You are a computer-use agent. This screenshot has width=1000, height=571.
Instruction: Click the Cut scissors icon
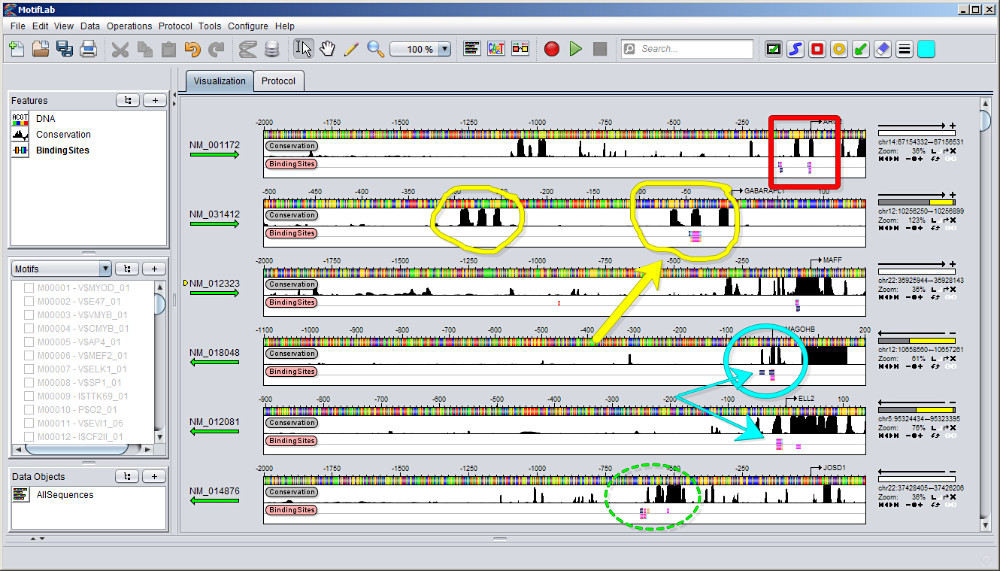click(120, 49)
